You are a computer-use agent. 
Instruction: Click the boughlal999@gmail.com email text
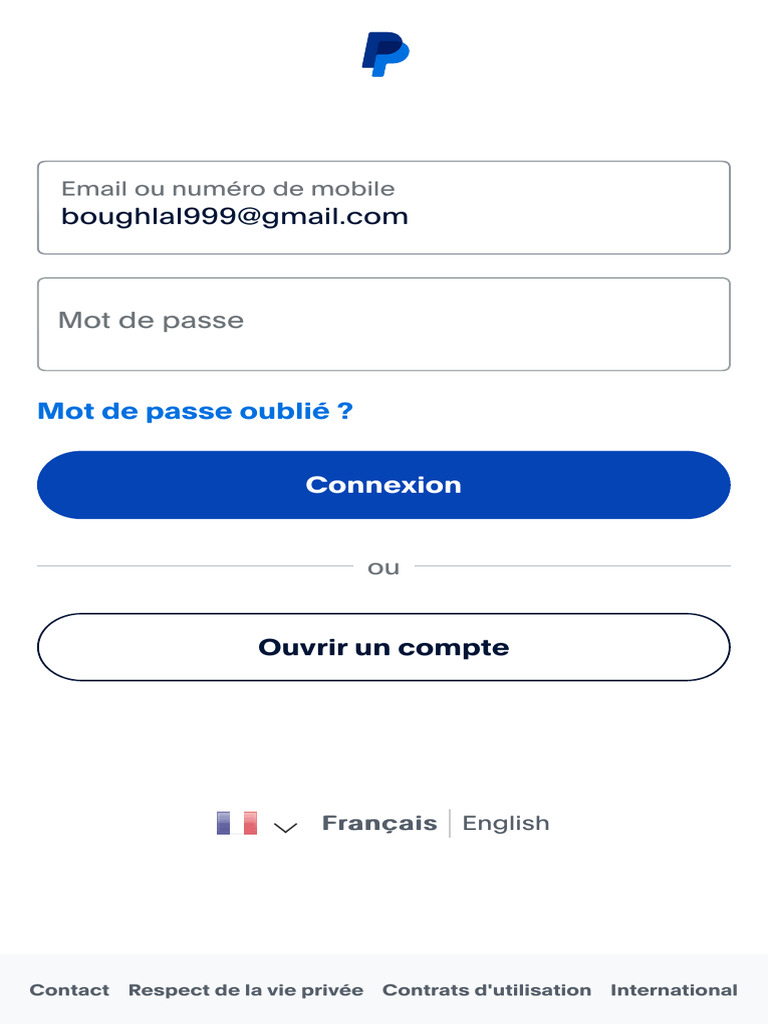234,217
